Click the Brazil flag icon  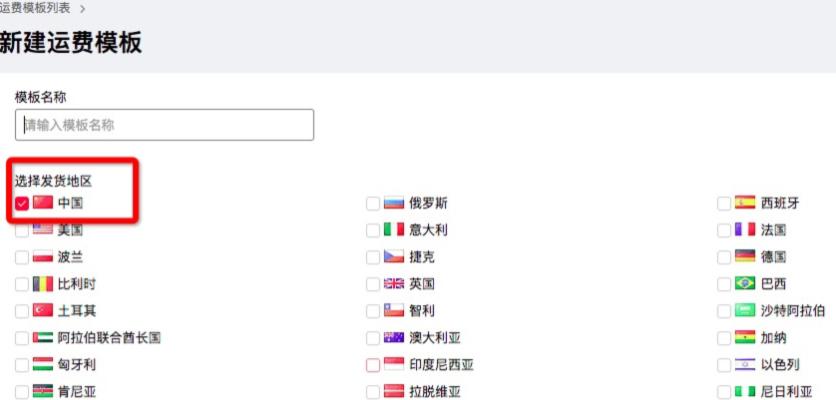[744, 284]
